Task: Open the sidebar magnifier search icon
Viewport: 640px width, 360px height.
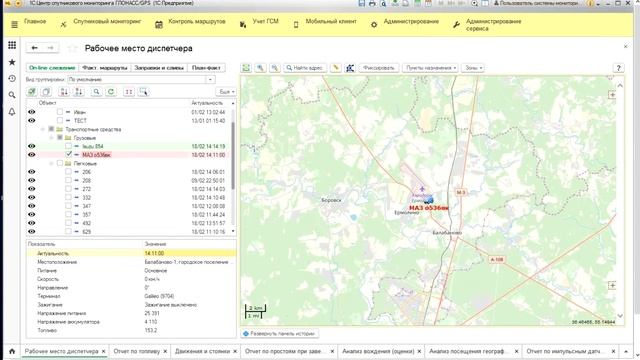Action: [x=12, y=95]
